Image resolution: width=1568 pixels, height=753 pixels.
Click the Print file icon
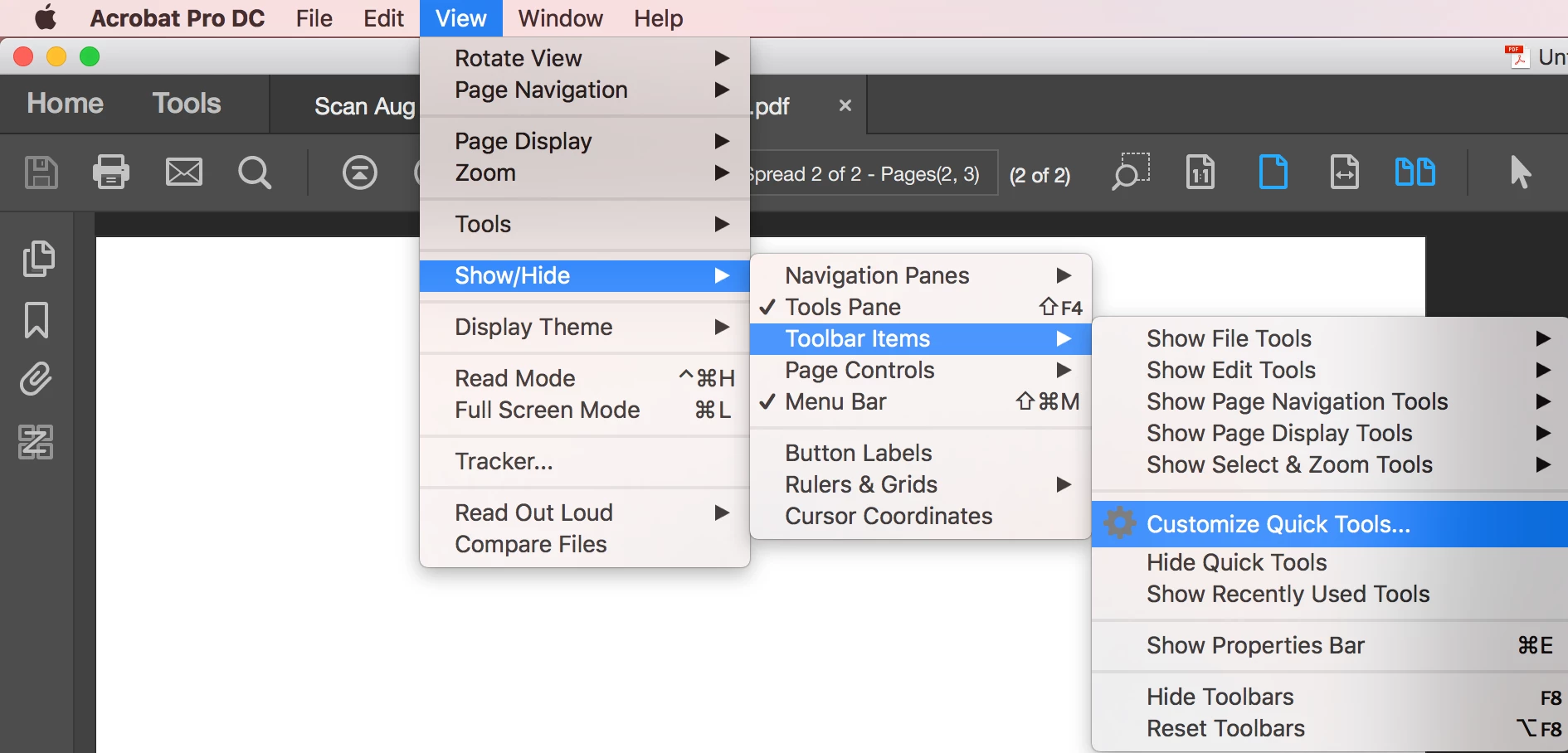111,172
